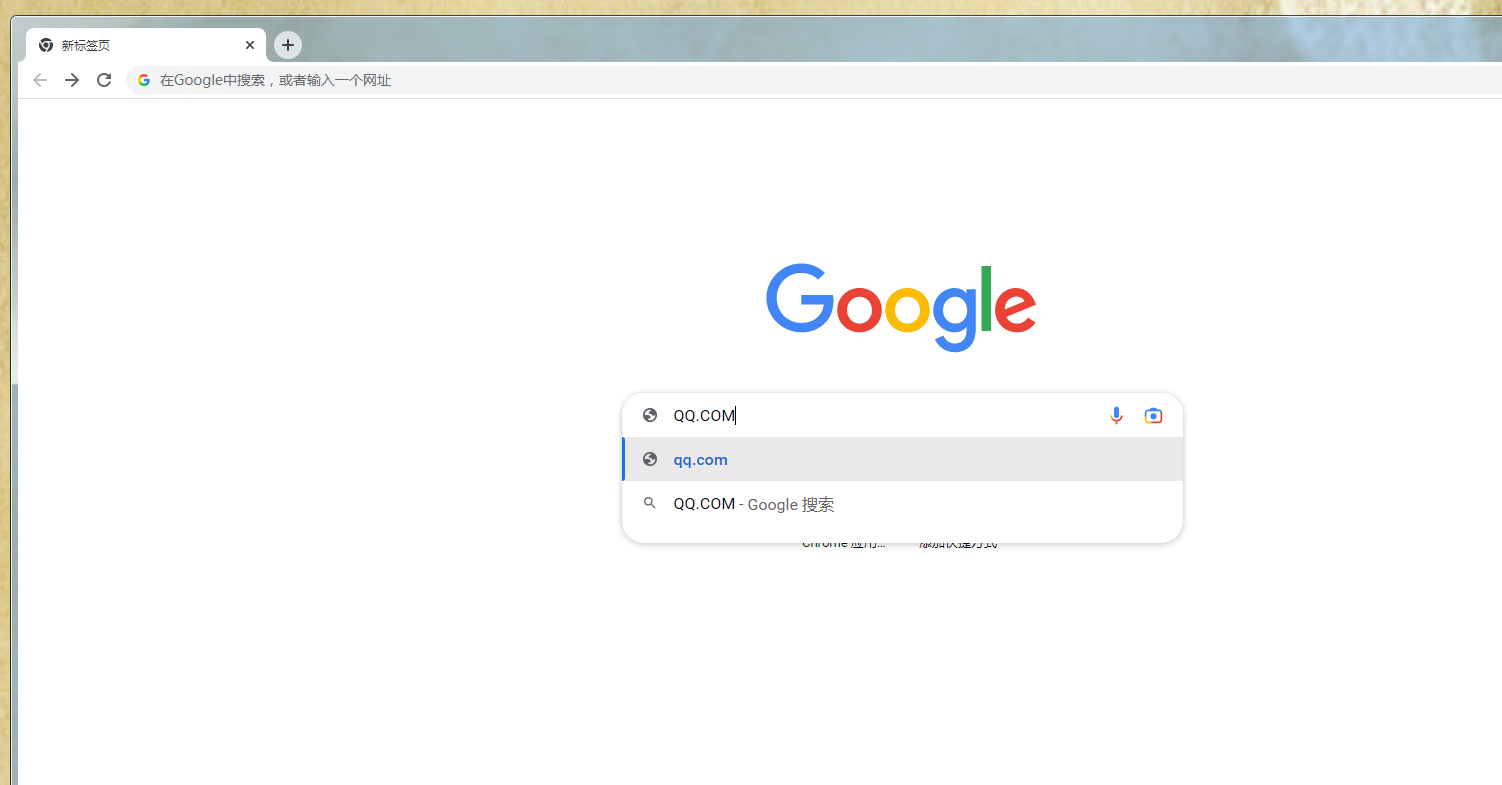Click Chrome favicon on 新标签页 tab

point(46,45)
